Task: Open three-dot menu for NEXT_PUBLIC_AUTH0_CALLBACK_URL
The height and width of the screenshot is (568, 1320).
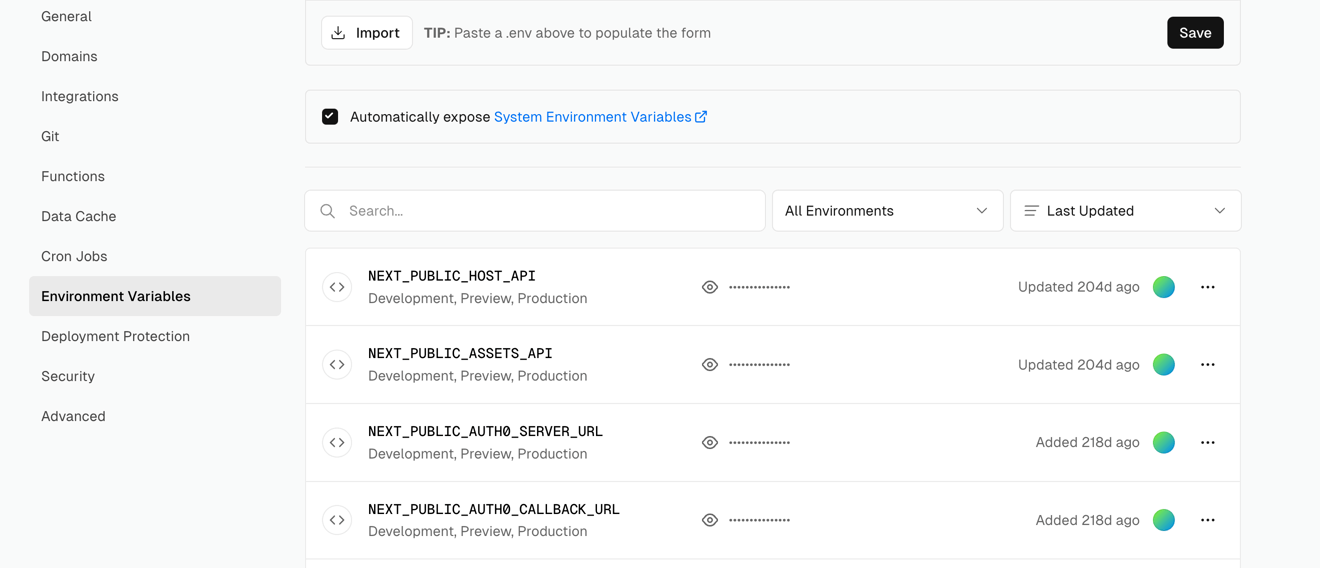Action: tap(1207, 520)
